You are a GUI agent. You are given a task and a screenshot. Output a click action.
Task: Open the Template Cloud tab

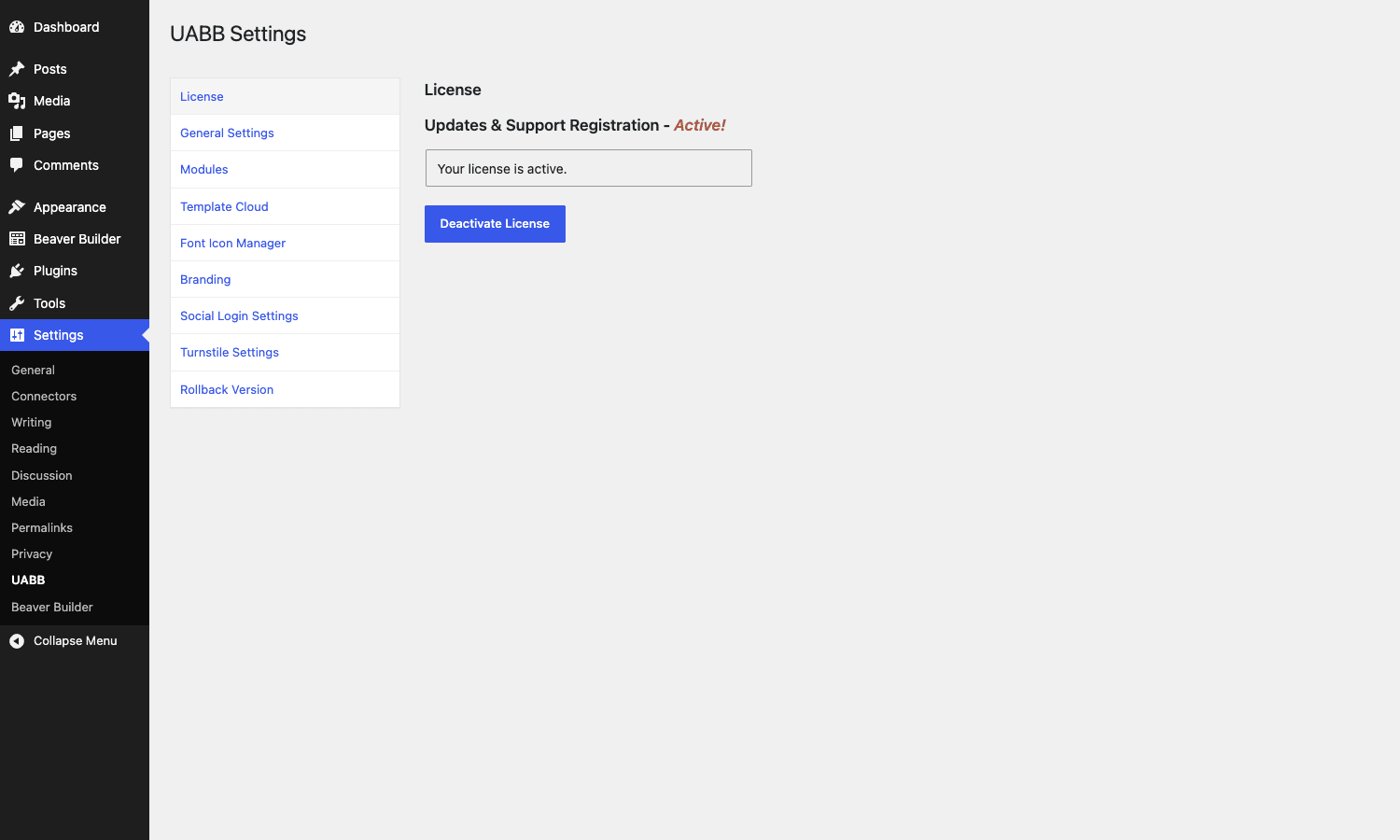(x=285, y=207)
